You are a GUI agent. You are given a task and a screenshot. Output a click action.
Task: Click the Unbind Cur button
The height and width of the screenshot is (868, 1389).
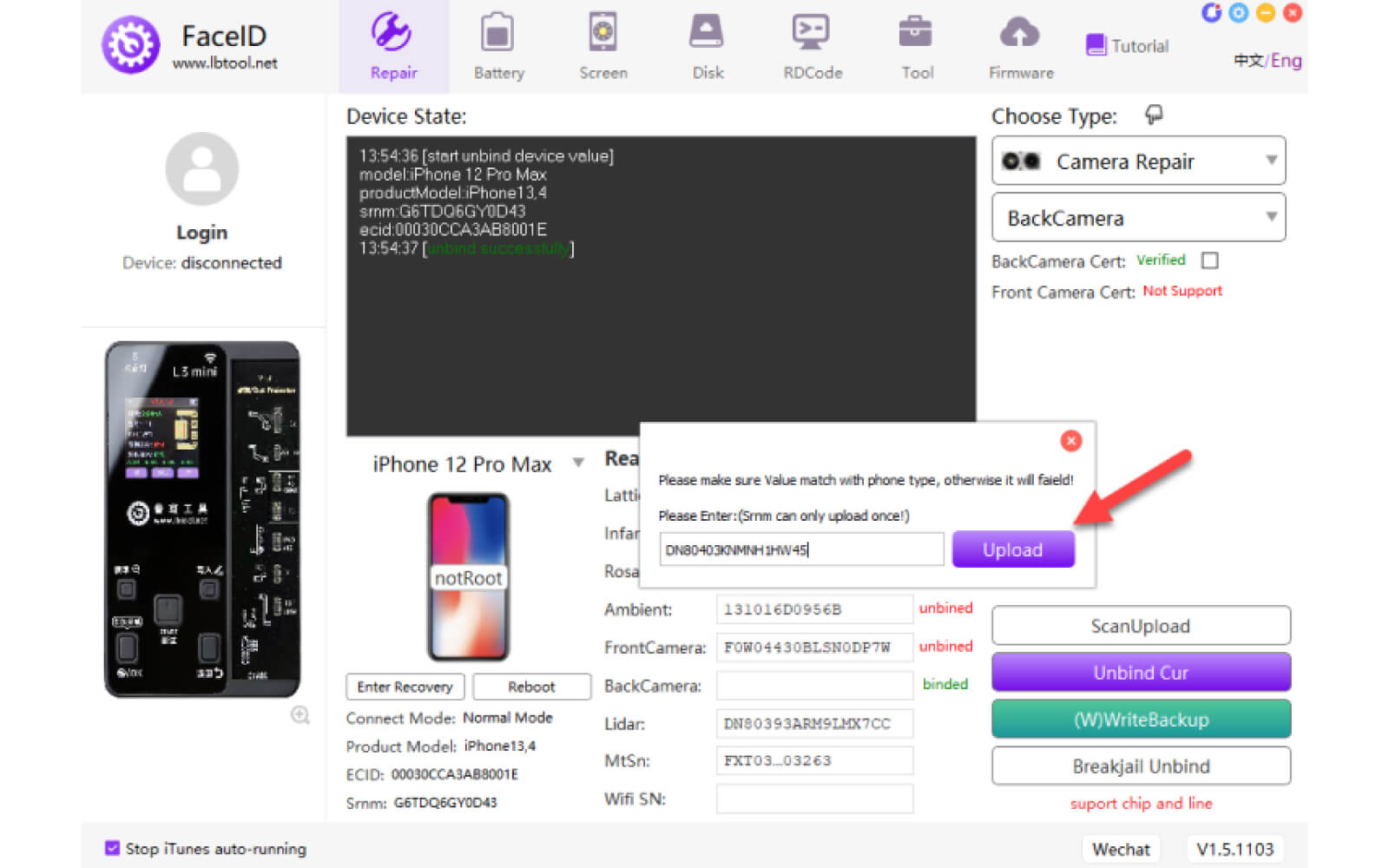click(x=1141, y=673)
